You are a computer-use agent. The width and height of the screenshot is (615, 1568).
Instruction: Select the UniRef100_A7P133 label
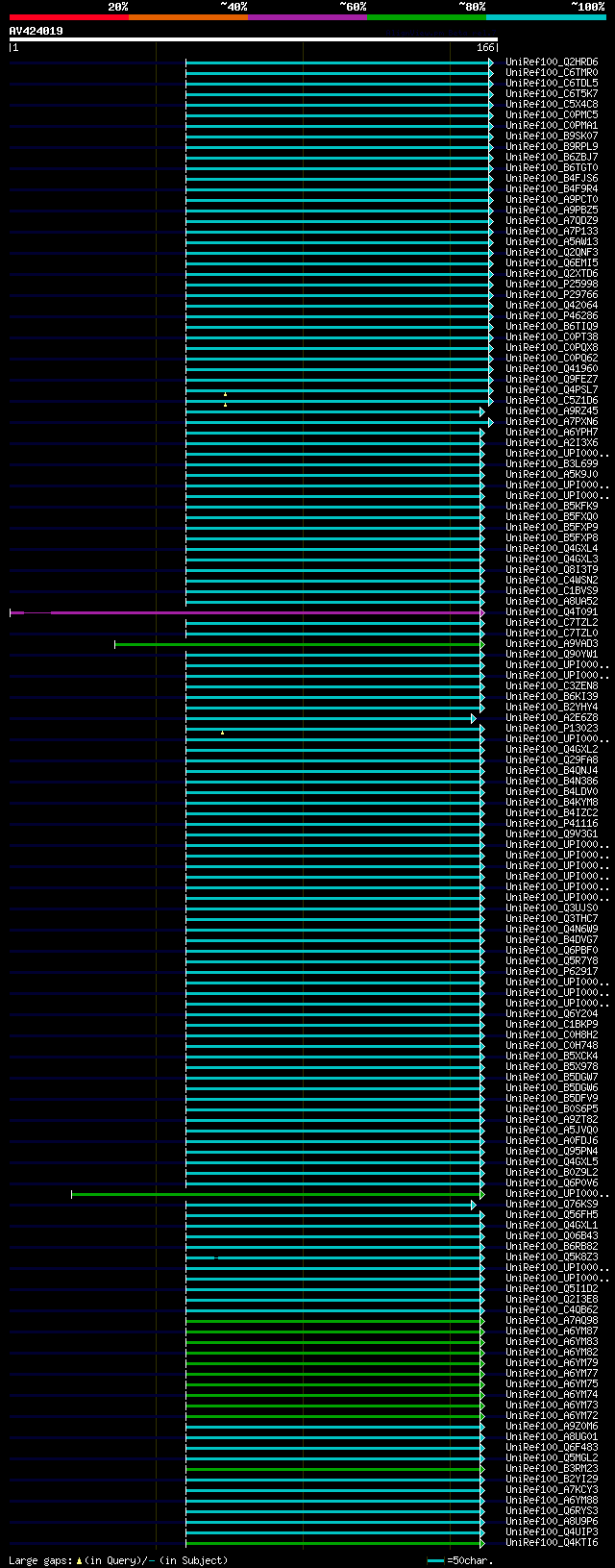click(x=552, y=232)
